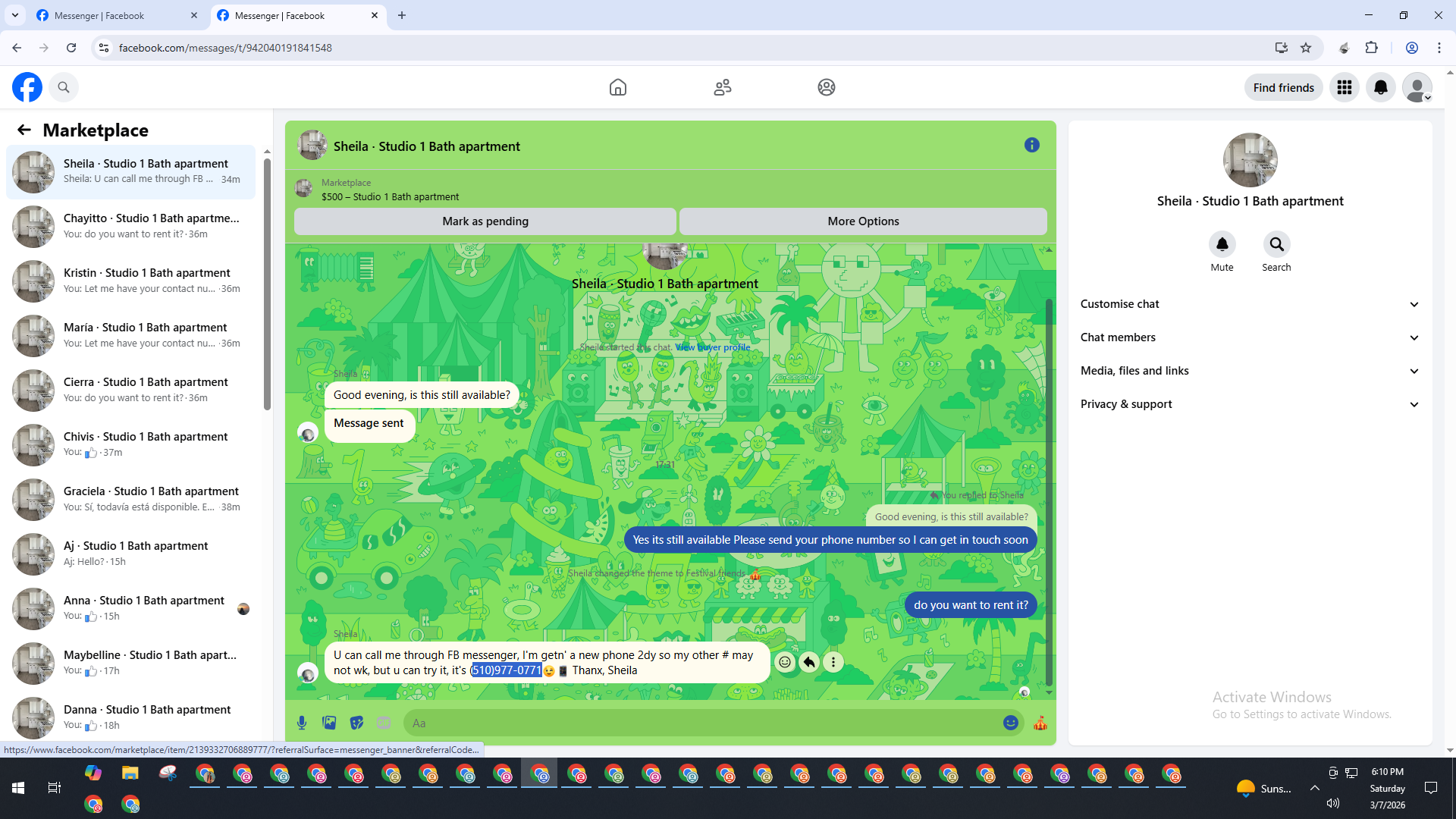Follow the View buyer profile link

click(x=713, y=347)
